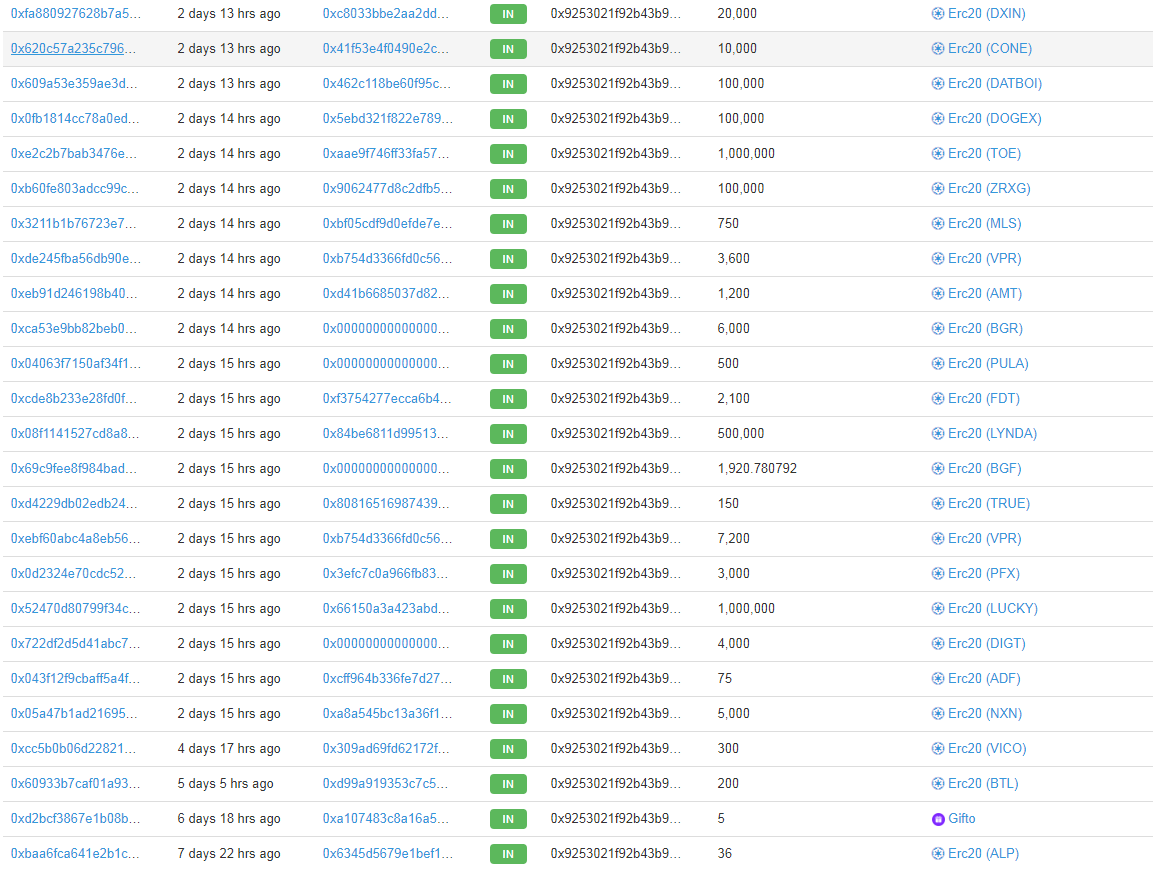Open transaction hash 0xfa880927628b7a5
Viewport: 1154px width, 875px height.
coord(75,13)
